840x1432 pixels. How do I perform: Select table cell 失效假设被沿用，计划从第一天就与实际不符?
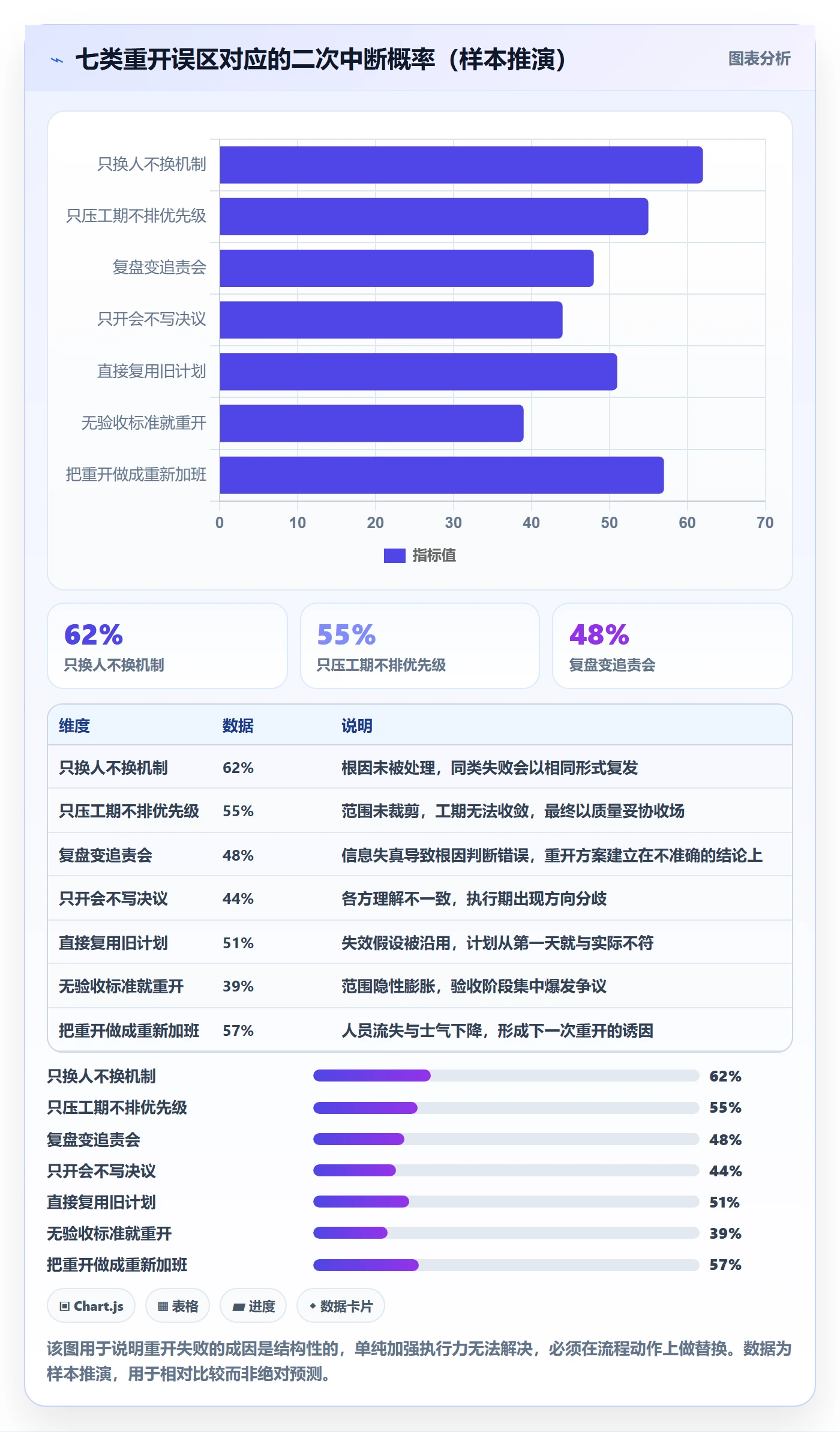pyautogui.click(x=497, y=943)
